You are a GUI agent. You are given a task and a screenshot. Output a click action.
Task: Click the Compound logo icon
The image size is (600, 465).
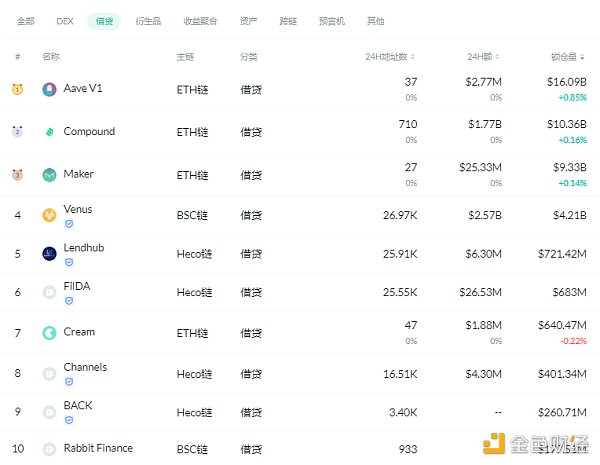coord(49,132)
